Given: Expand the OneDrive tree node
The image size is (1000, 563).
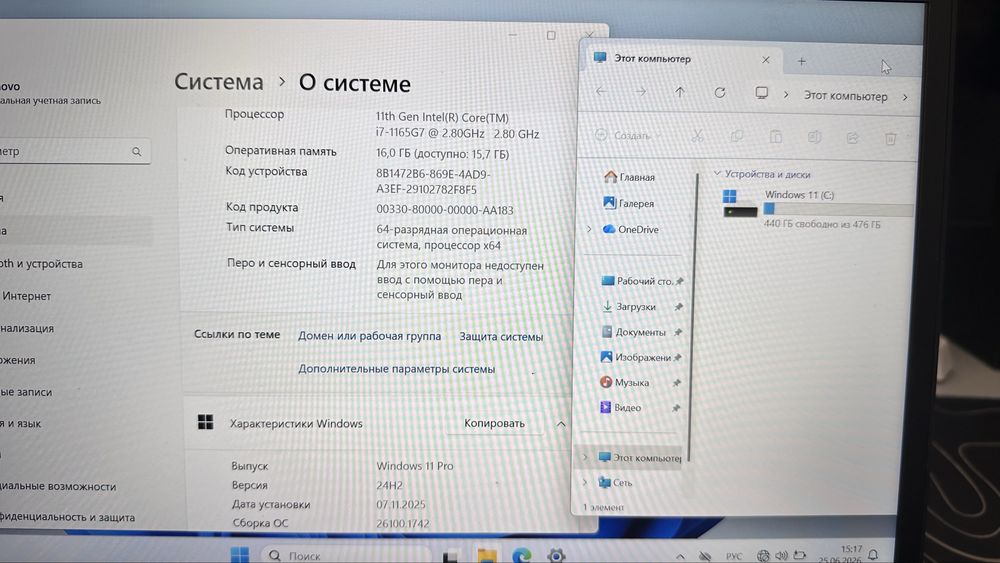Looking at the screenshot, I should click(589, 229).
